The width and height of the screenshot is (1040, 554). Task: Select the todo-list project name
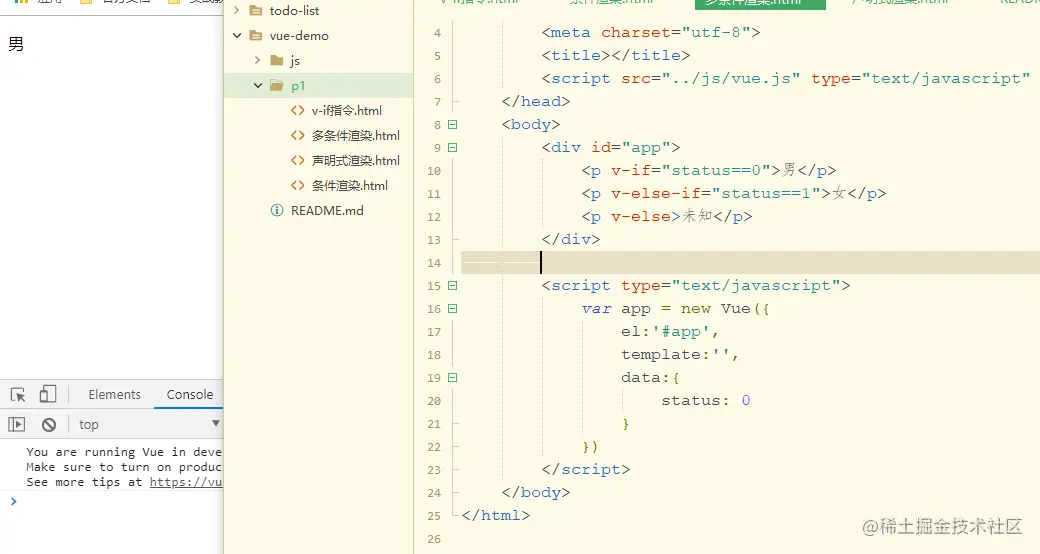click(294, 11)
